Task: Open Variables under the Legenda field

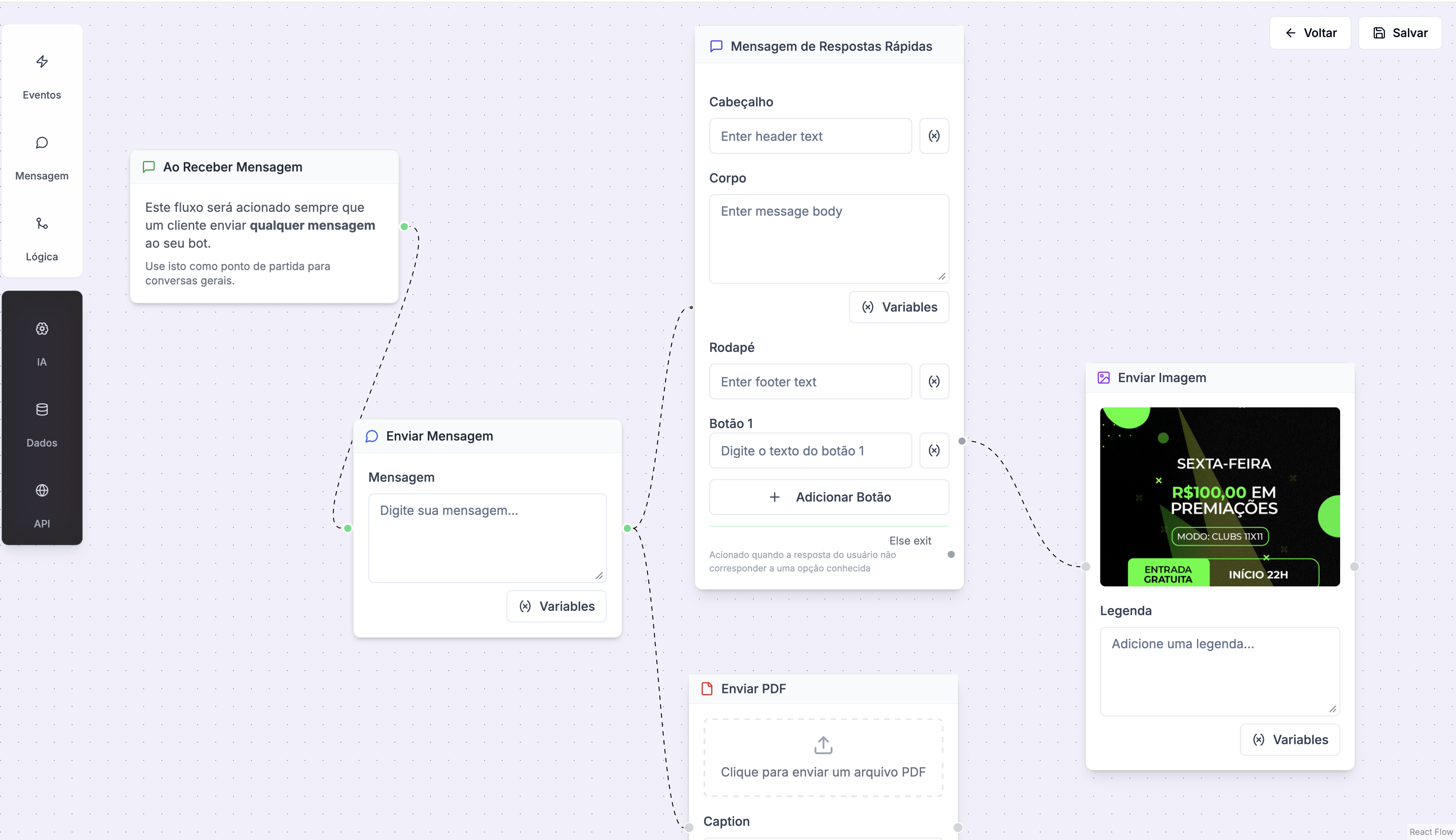Action: [1290, 740]
